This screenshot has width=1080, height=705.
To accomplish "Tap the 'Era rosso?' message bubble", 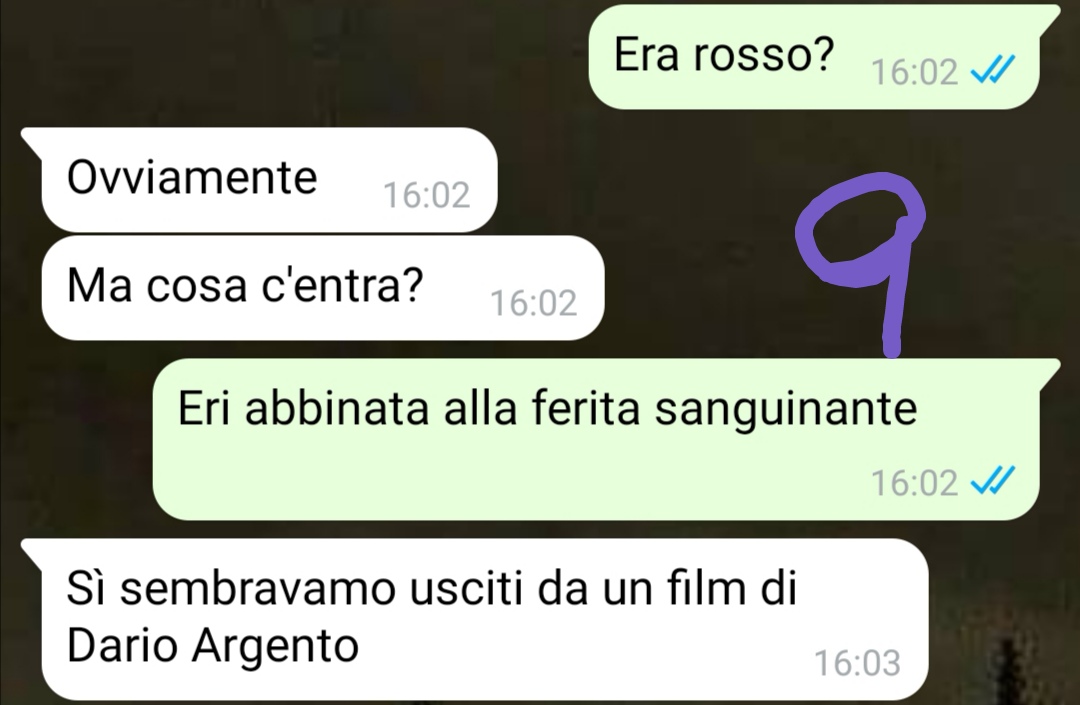I will point(814,56).
